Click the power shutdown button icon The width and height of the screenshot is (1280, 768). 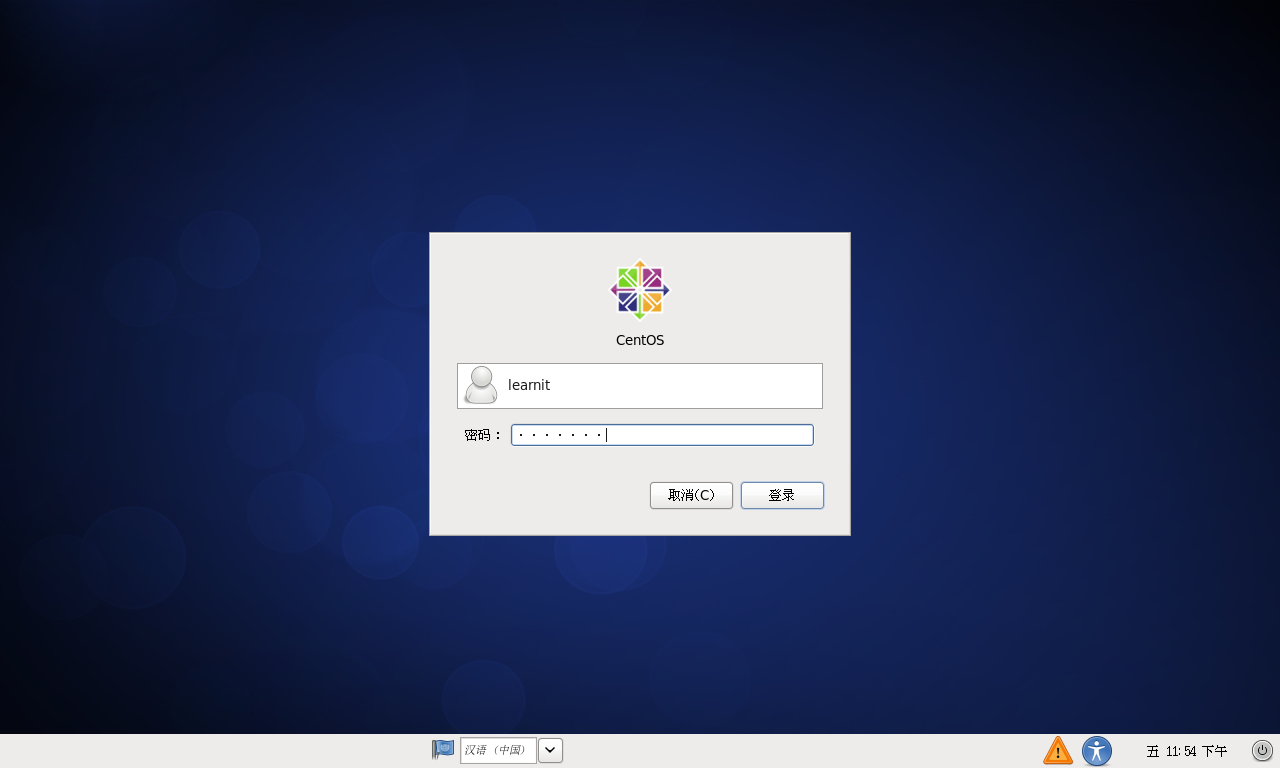coord(1262,750)
